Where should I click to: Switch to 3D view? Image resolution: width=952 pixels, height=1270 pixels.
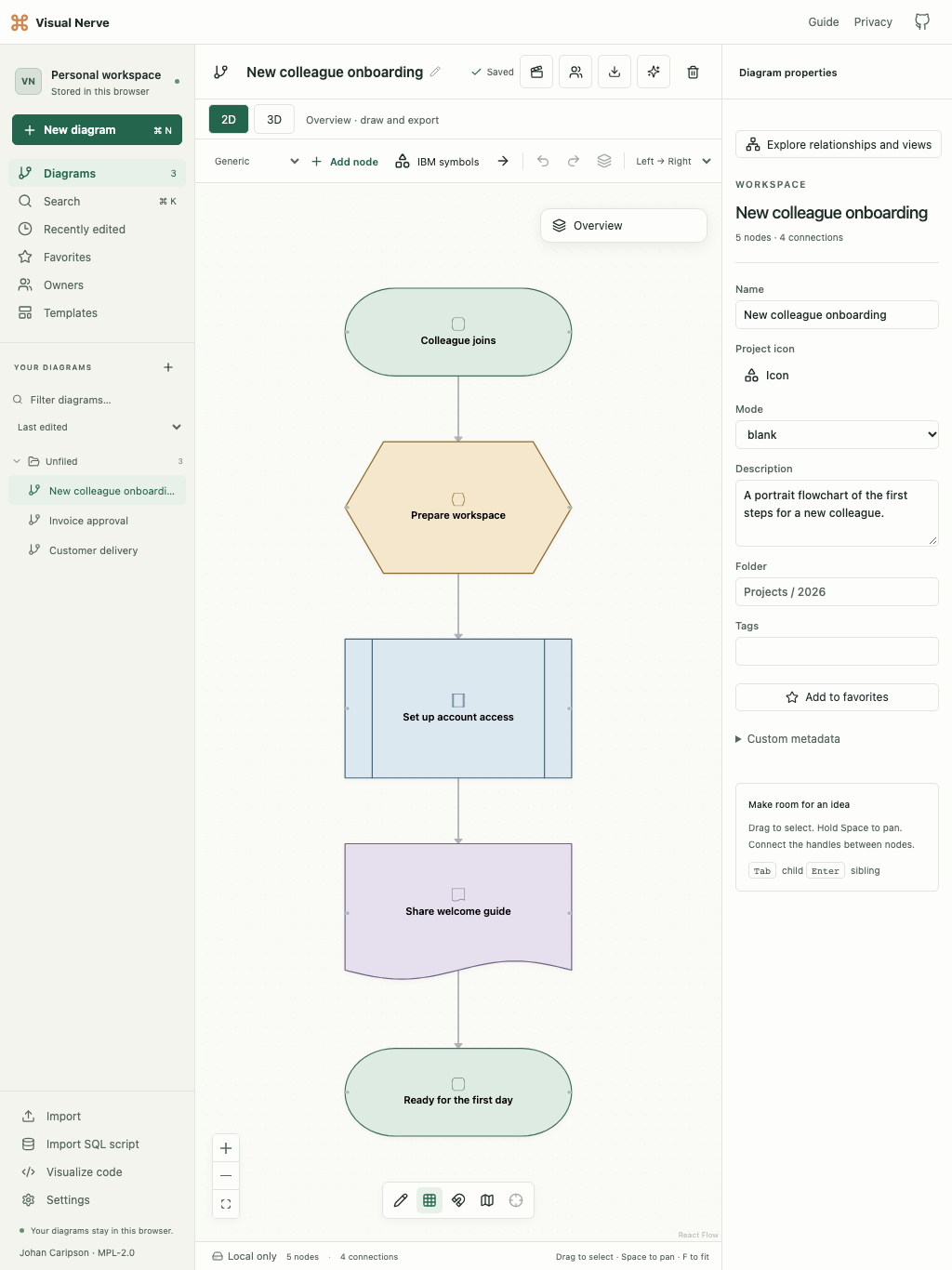coord(274,120)
